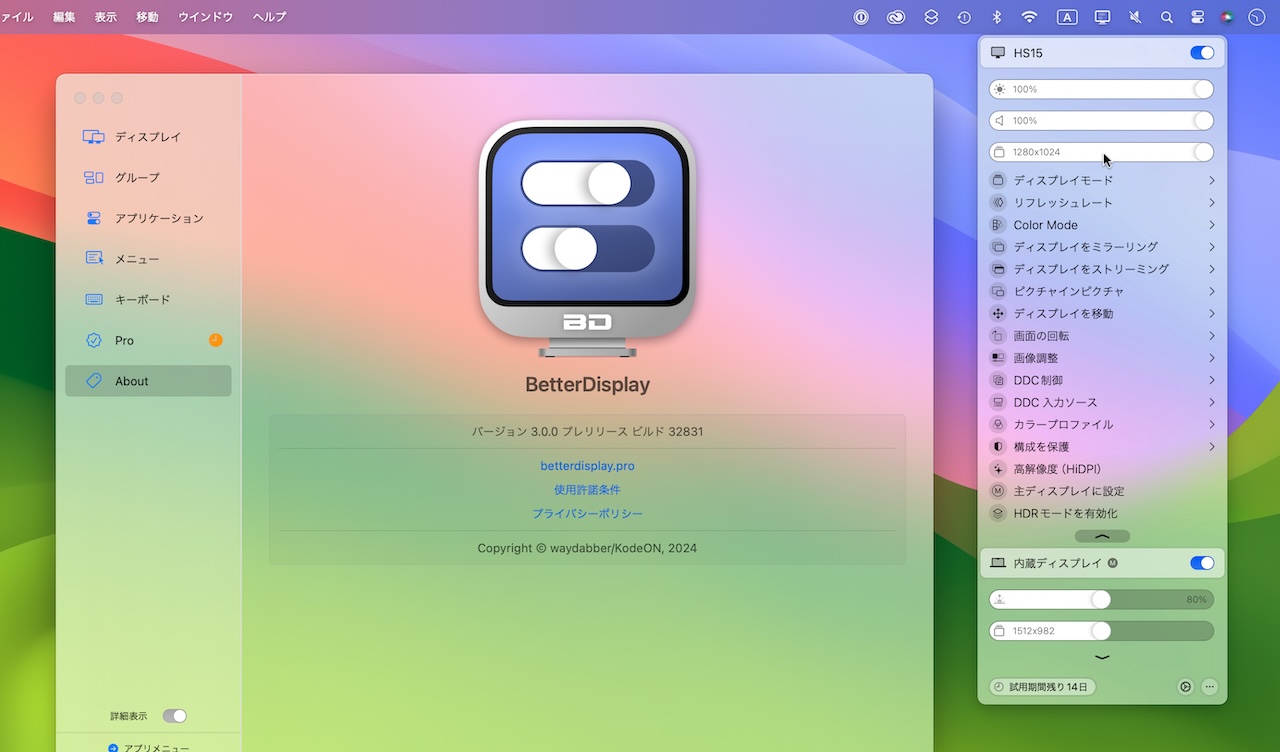
Task: Click the 内蔵ディスプレイ 80% brightness slider
Action: pos(1101,600)
